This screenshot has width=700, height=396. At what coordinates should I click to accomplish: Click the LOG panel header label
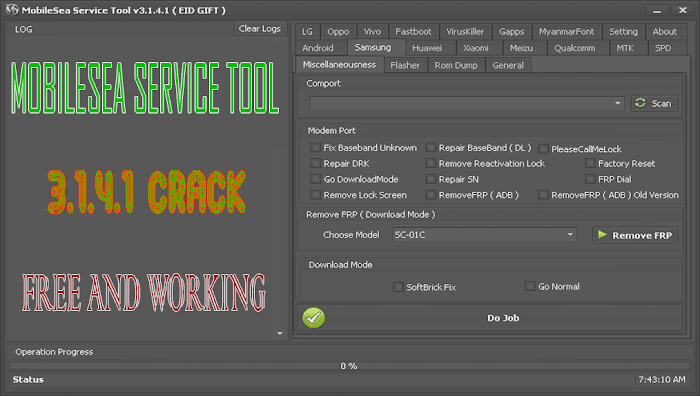tap(24, 29)
